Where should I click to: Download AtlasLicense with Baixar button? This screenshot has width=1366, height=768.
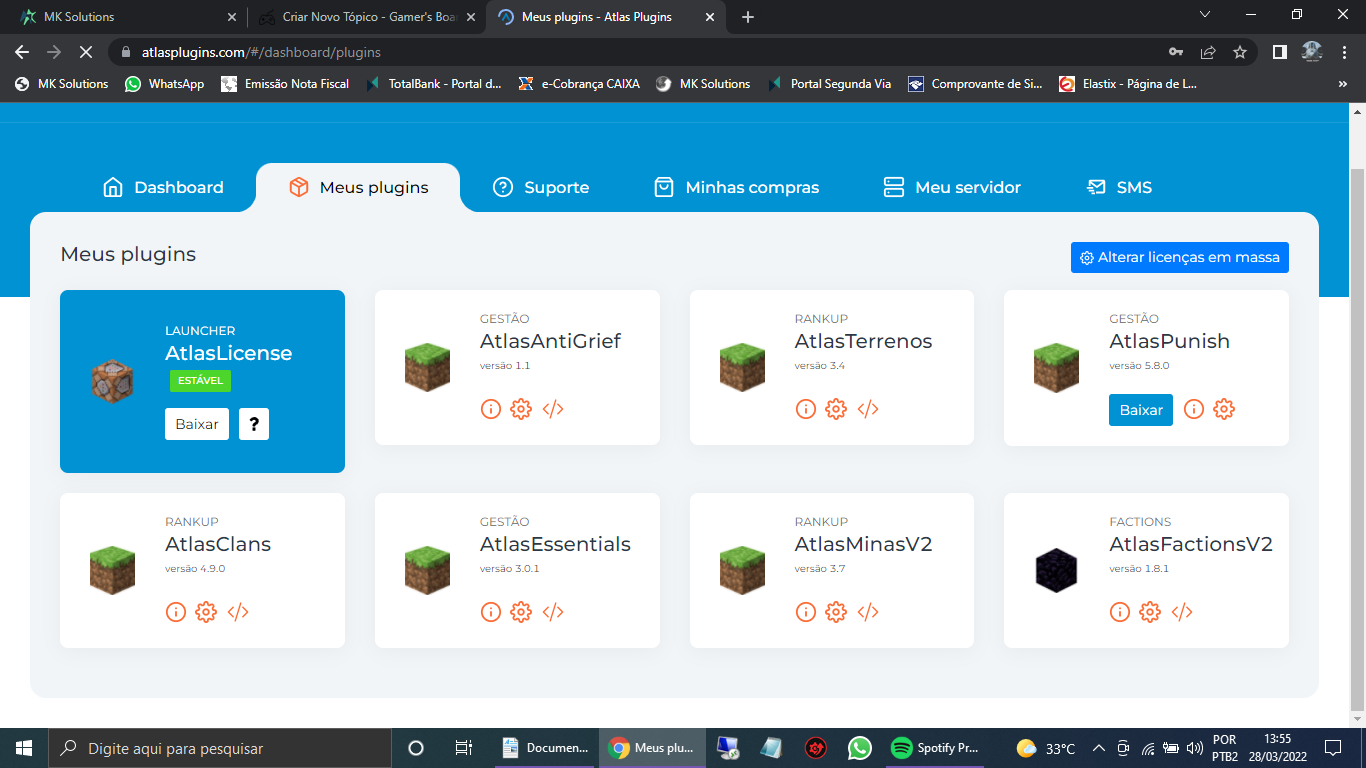coord(197,424)
